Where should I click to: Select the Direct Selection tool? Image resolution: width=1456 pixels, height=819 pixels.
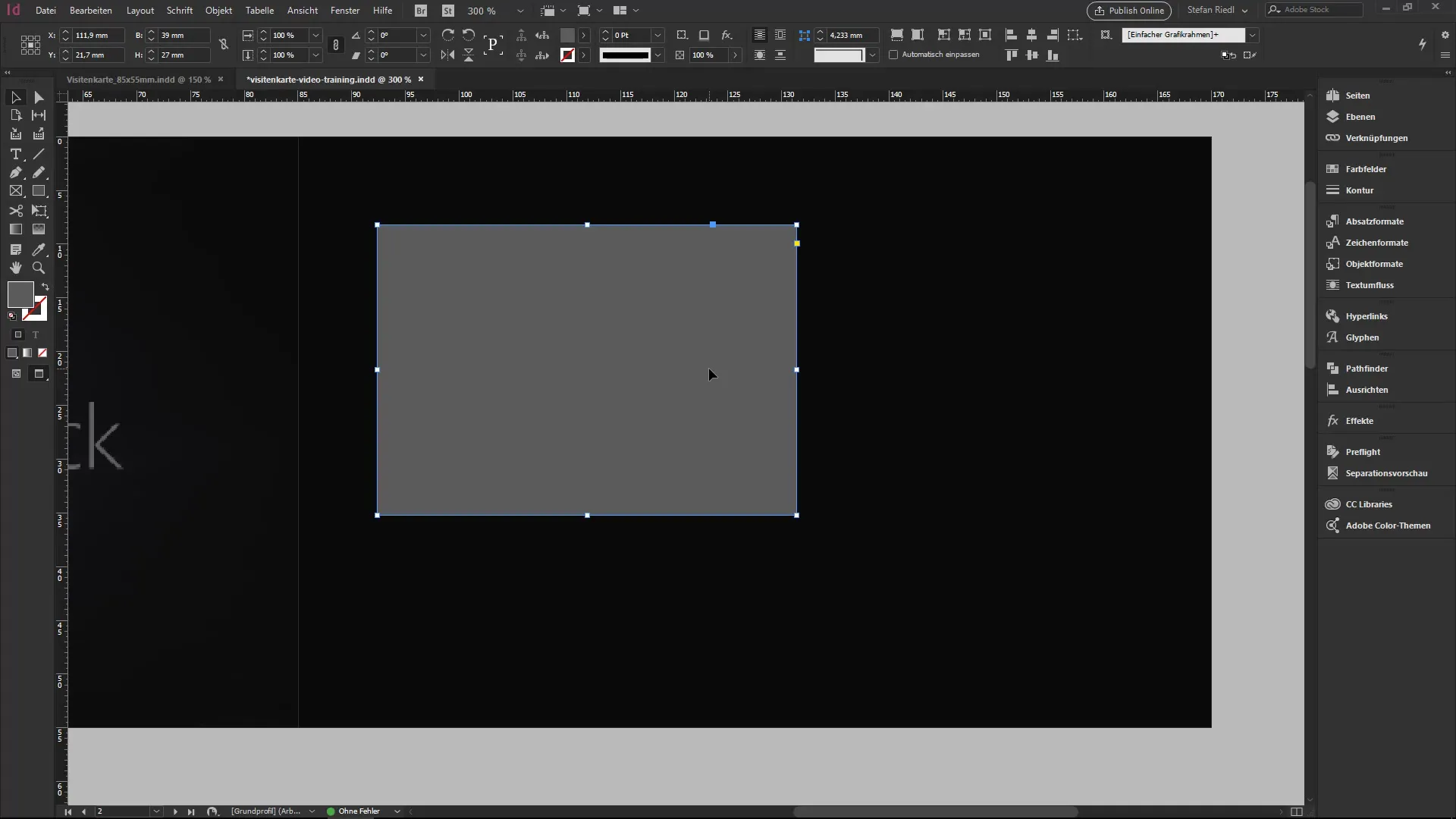(x=39, y=97)
